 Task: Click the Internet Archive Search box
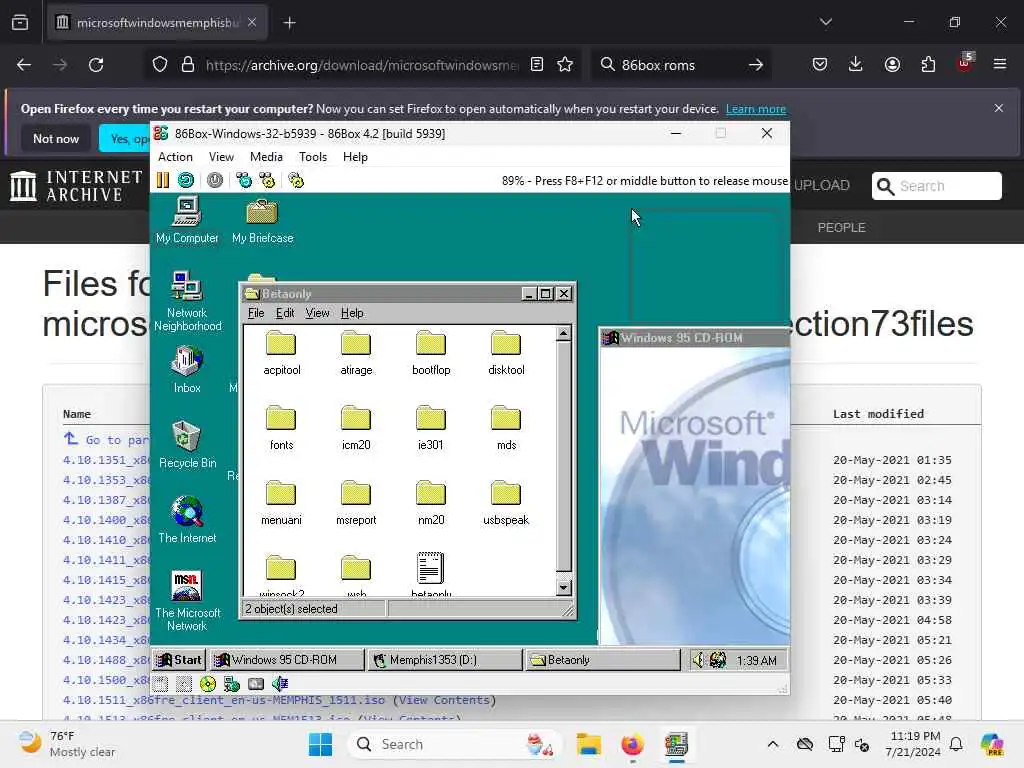coord(936,186)
